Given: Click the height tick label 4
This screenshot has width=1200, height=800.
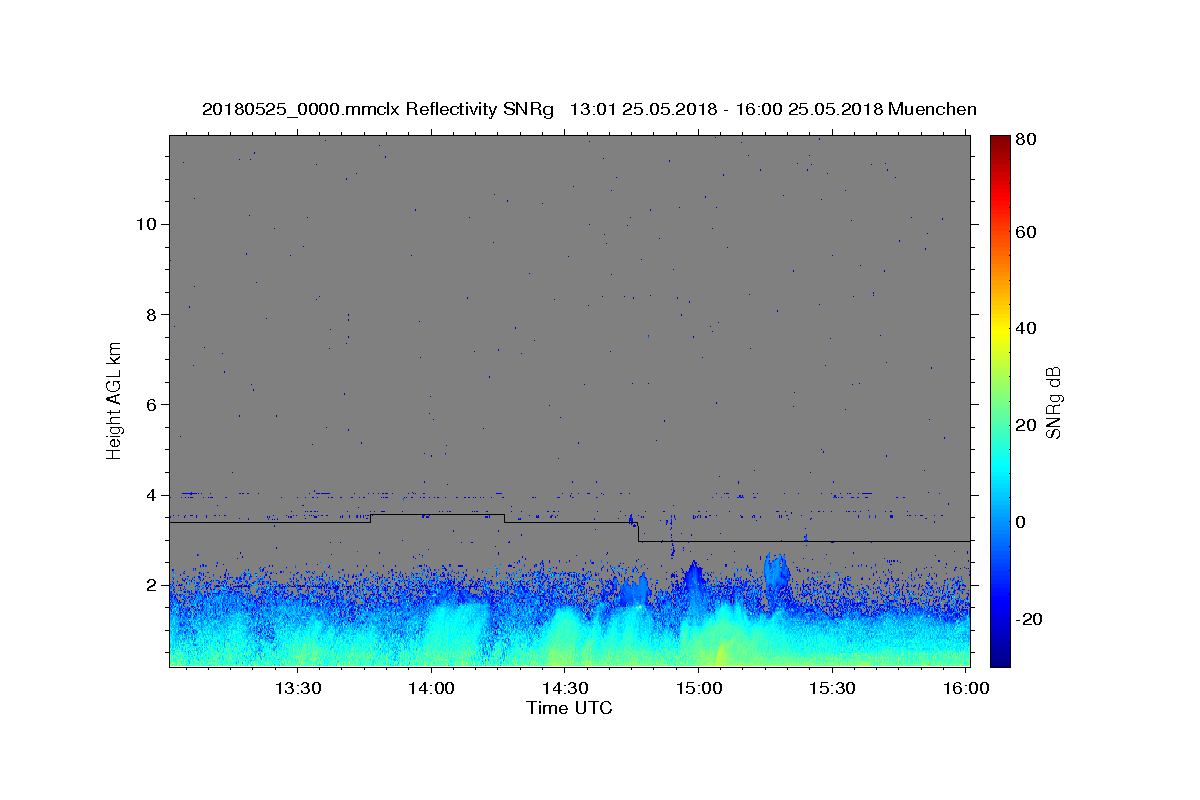Looking at the screenshot, I should (152, 495).
